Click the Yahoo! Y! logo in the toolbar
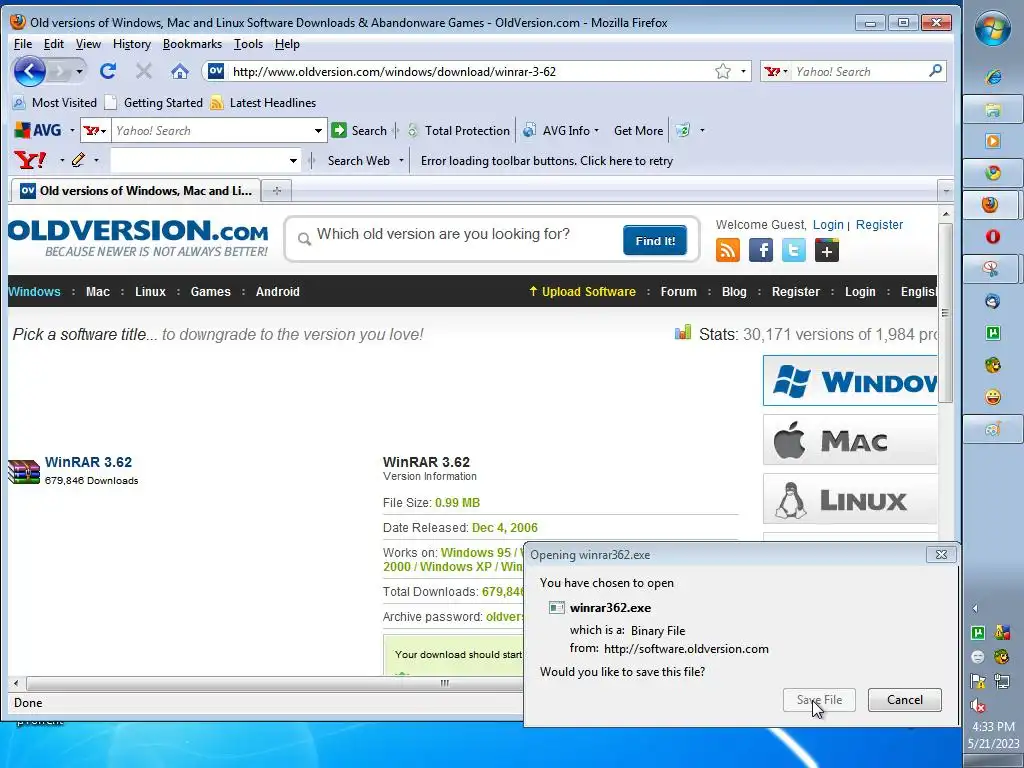 [30, 160]
